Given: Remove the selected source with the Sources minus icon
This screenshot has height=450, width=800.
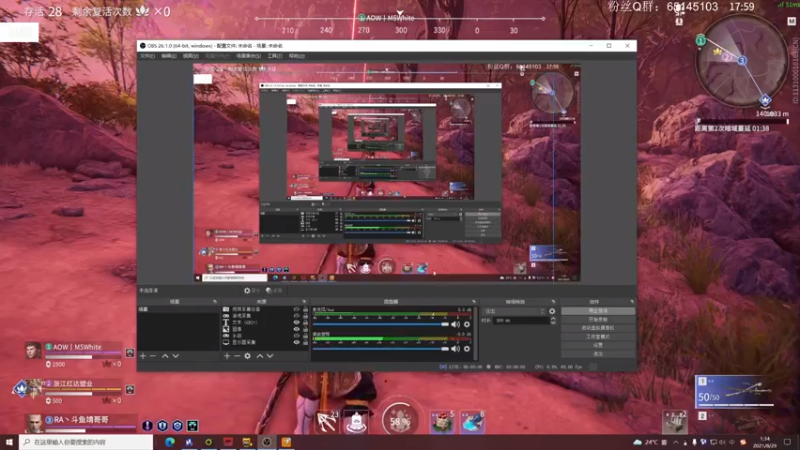Looking at the screenshot, I should tap(237, 356).
